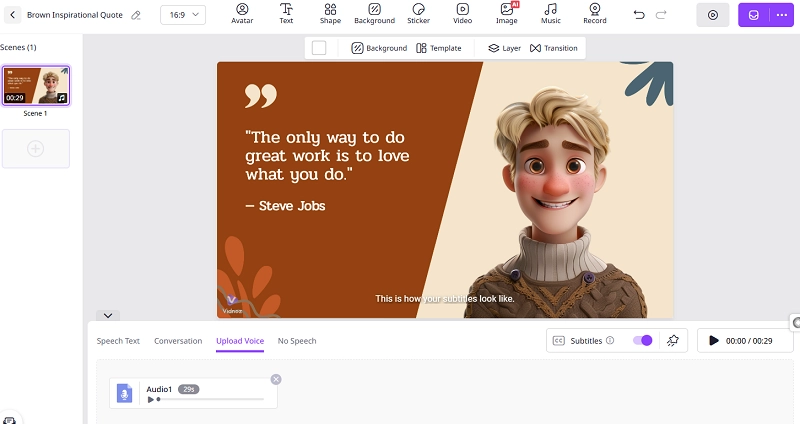800x424 pixels.
Task: Switch to the Speech Text tab
Action: pos(118,341)
